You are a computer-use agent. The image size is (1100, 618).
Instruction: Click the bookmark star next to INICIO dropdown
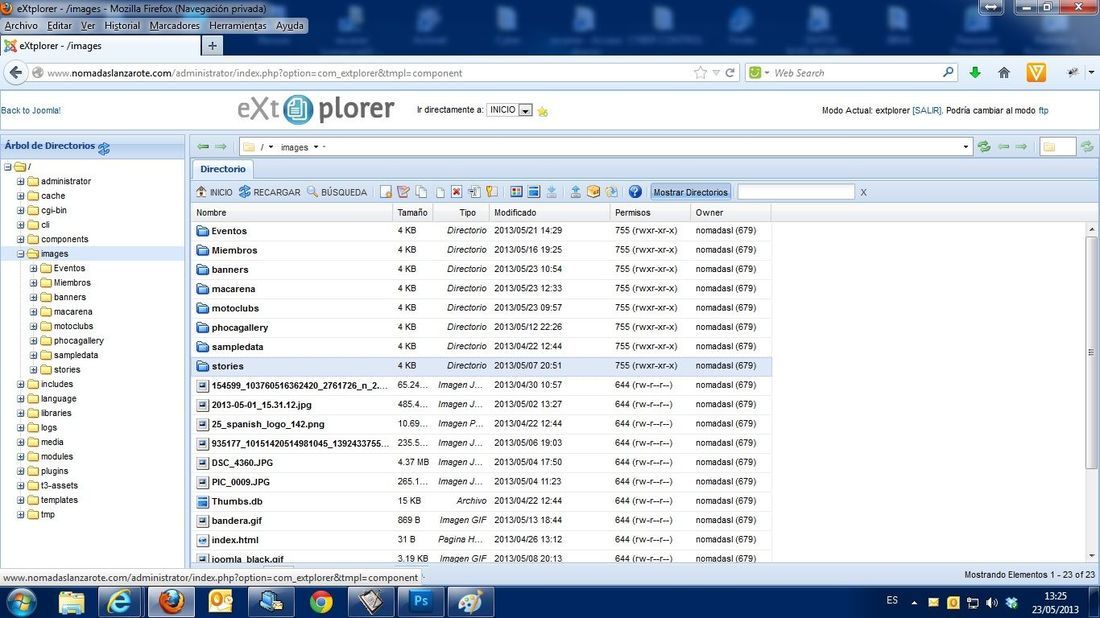[x=543, y=112]
